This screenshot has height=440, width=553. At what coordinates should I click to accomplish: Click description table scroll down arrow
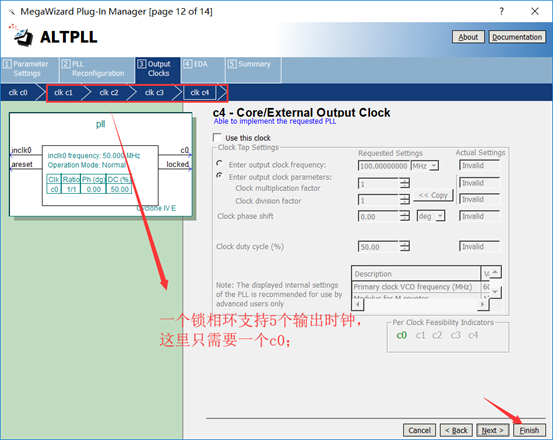point(496,292)
